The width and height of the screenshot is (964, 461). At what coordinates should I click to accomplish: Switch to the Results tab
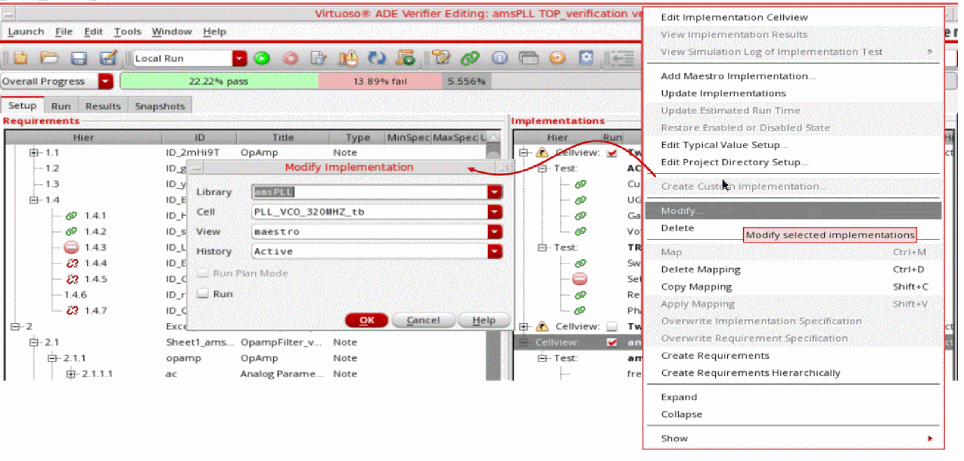tap(103, 106)
